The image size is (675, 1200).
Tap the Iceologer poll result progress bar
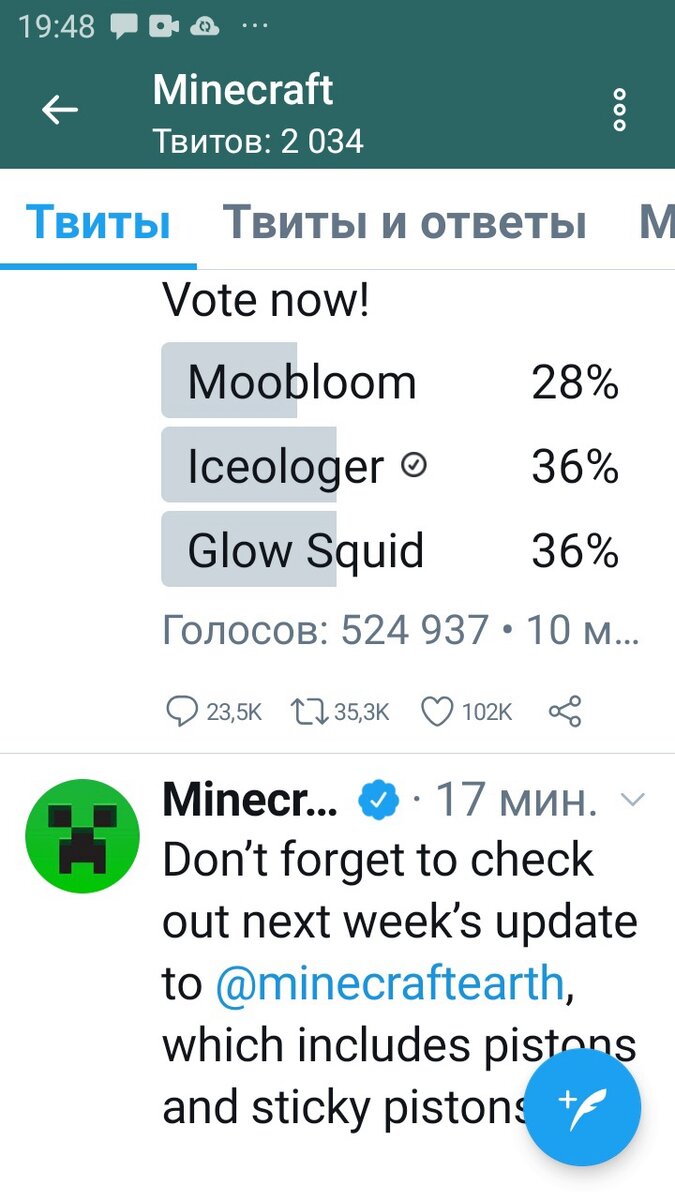(x=248, y=465)
